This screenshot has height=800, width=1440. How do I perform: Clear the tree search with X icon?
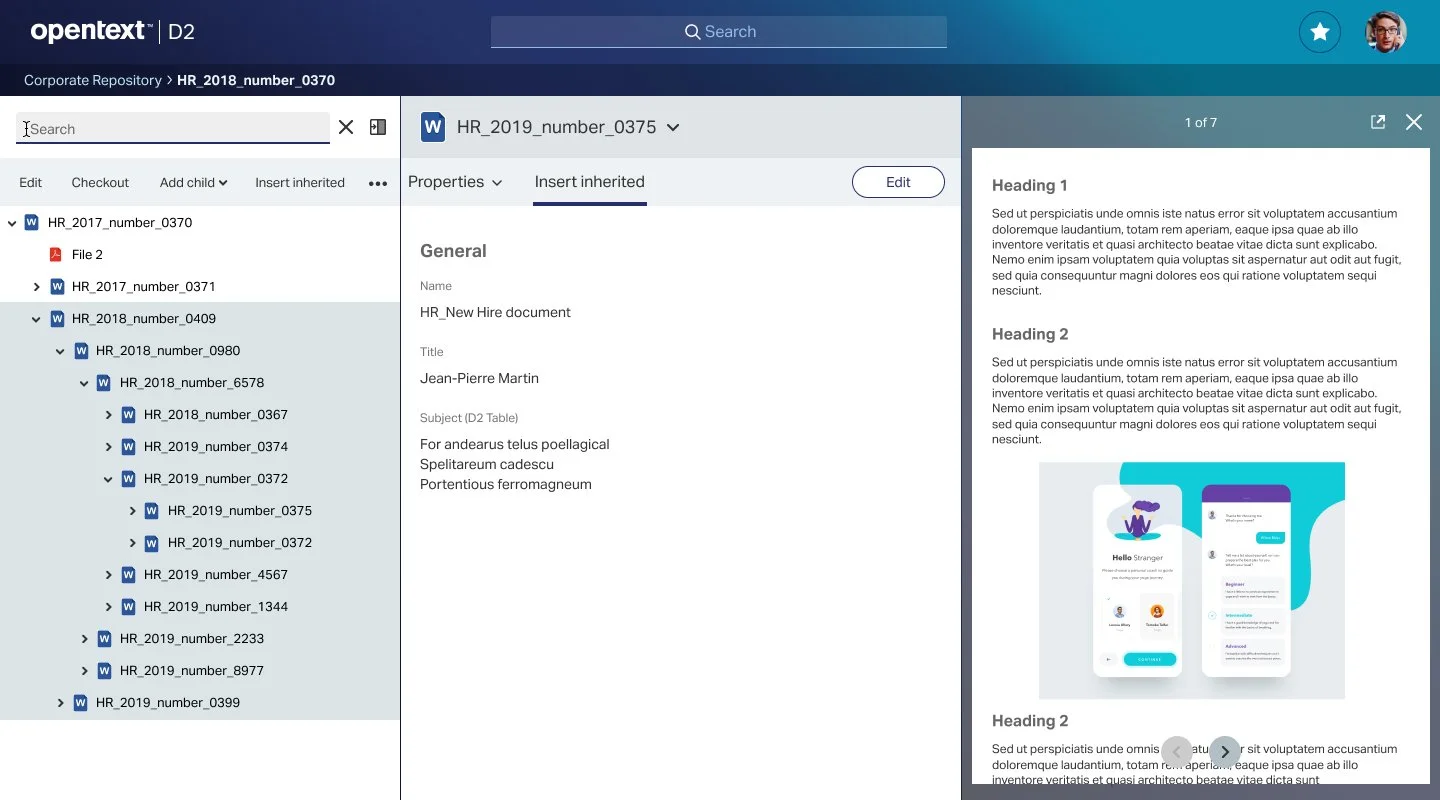pos(346,127)
